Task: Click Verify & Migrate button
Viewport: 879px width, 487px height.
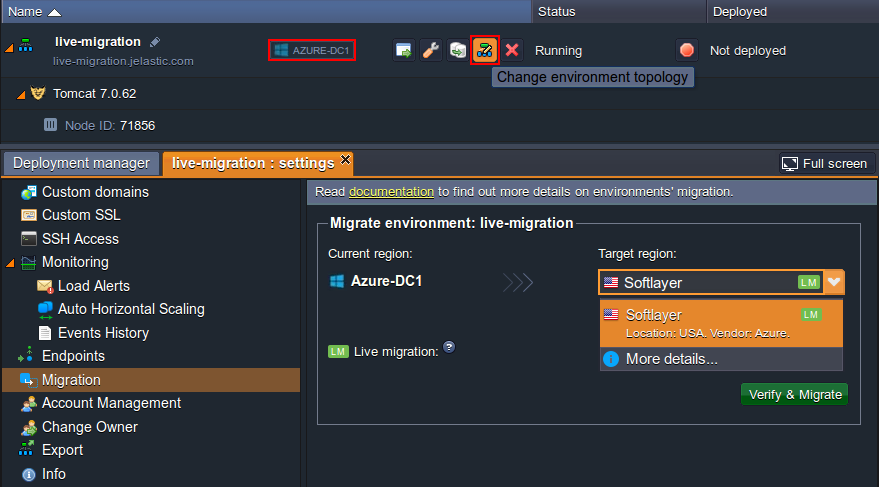Action: click(794, 395)
